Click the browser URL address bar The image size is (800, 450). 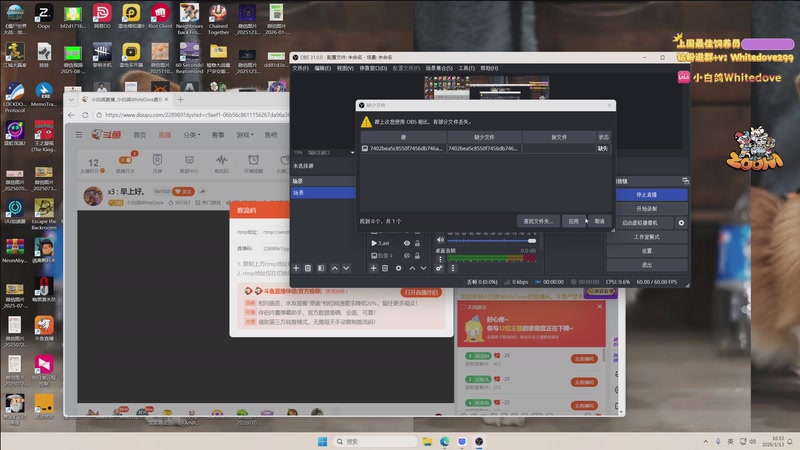coord(195,115)
